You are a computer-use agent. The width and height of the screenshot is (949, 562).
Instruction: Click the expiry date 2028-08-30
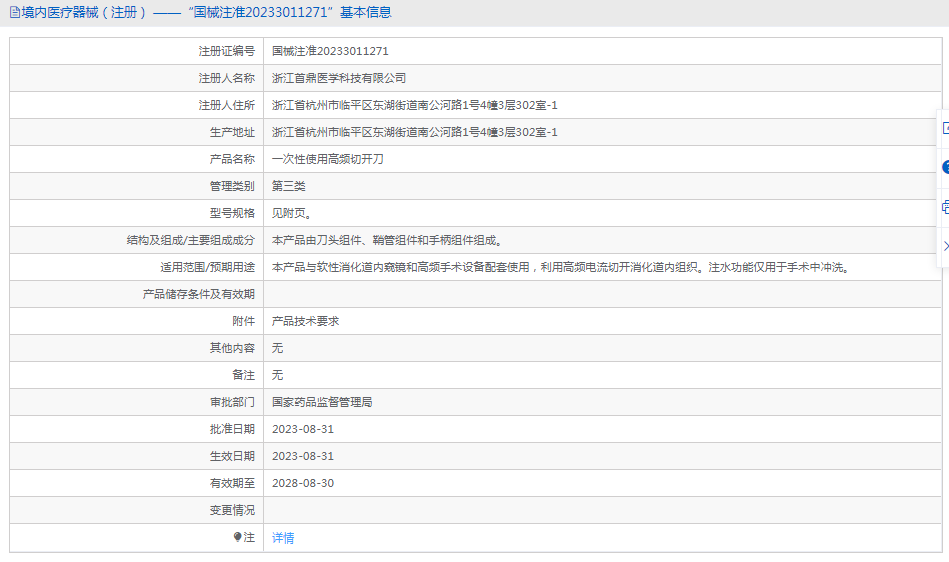[x=303, y=483]
